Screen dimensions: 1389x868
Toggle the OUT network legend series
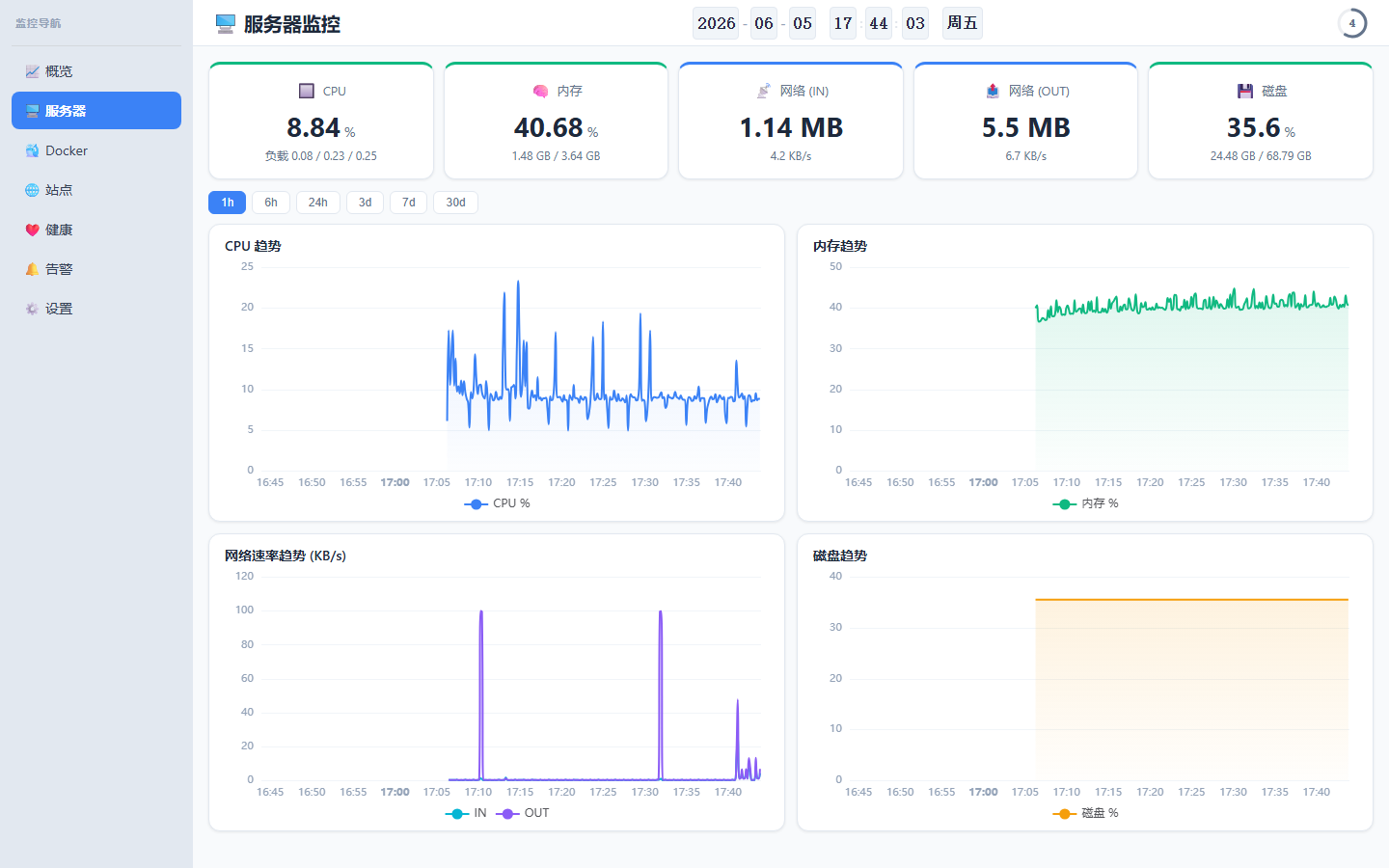523,813
